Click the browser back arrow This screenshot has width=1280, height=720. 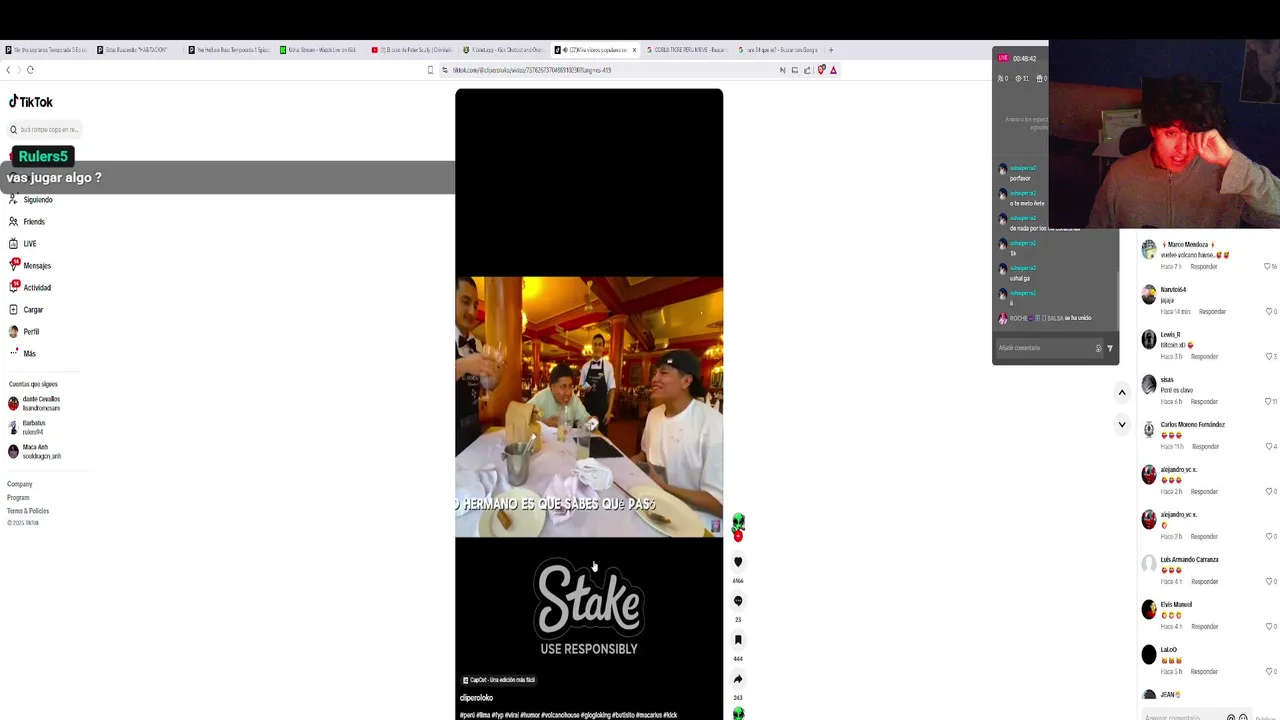tap(8, 70)
